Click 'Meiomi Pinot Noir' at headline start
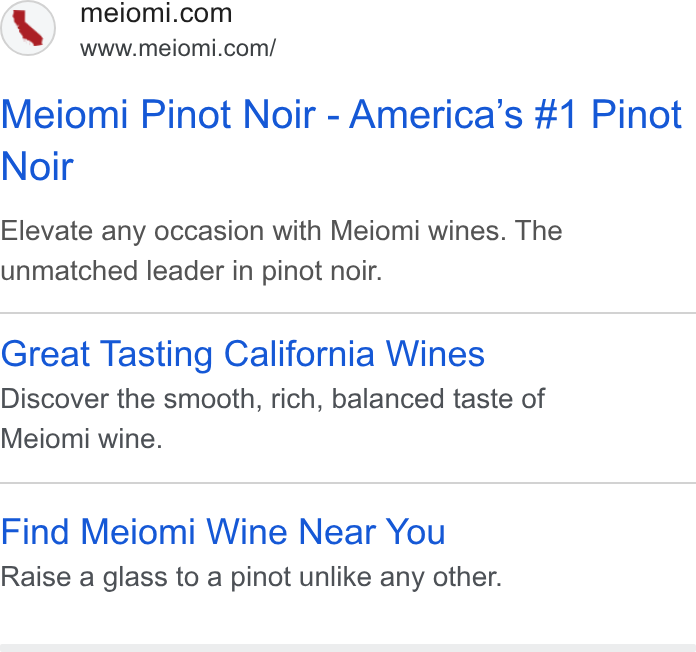 click(x=158, y=115)
